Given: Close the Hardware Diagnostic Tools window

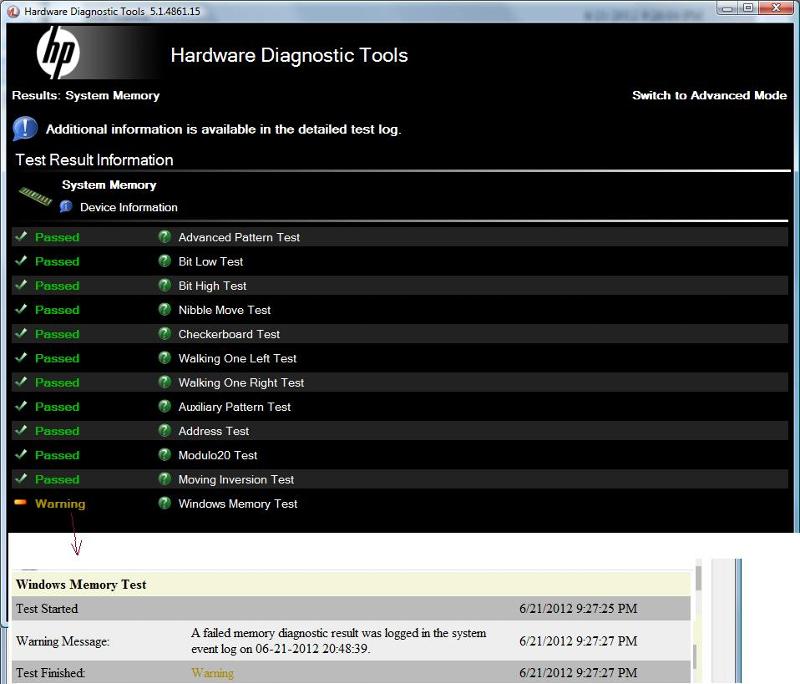Looking at the screenshot, I should coord(773,8).
